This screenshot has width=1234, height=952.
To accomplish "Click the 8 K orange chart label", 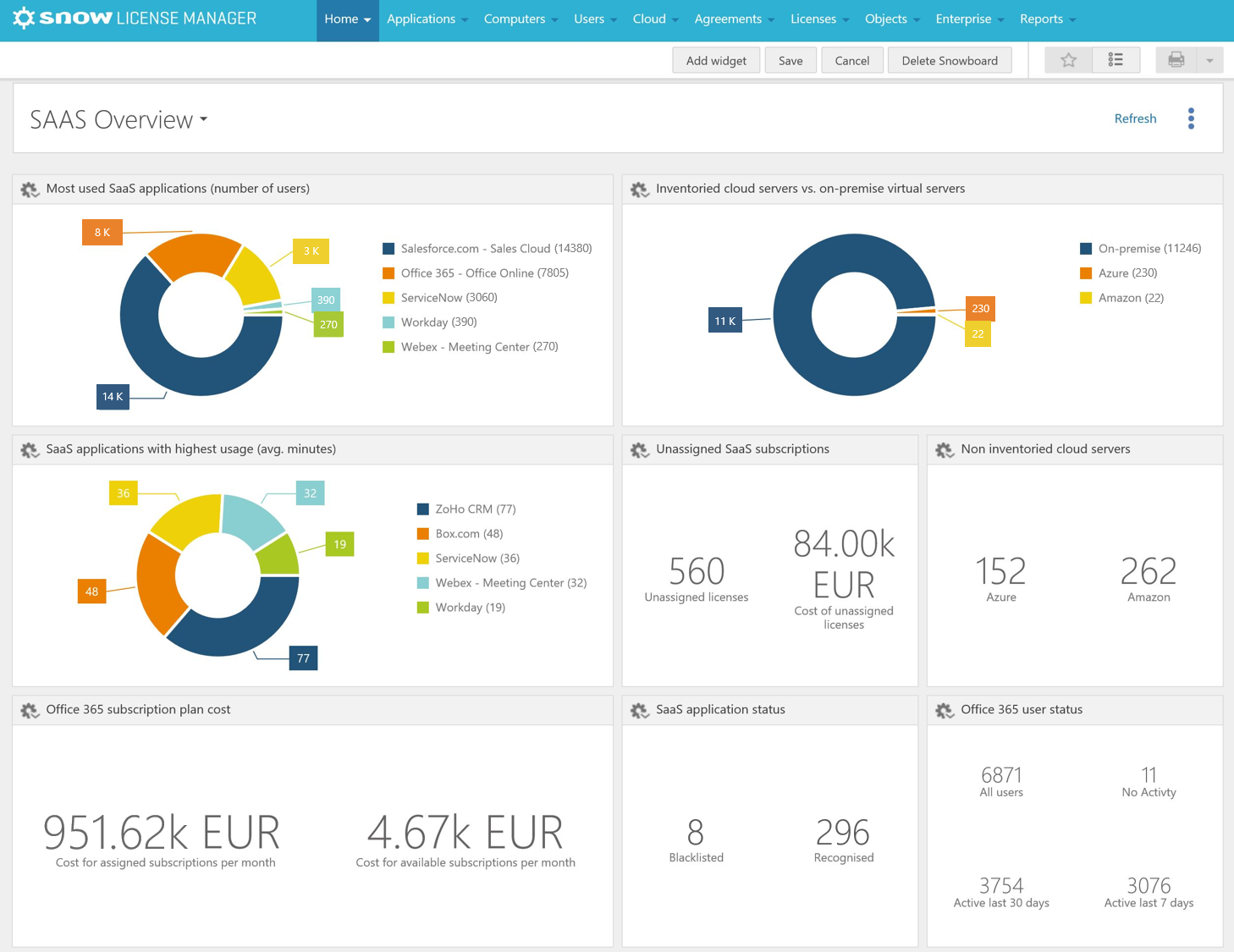I will [102, 232].
